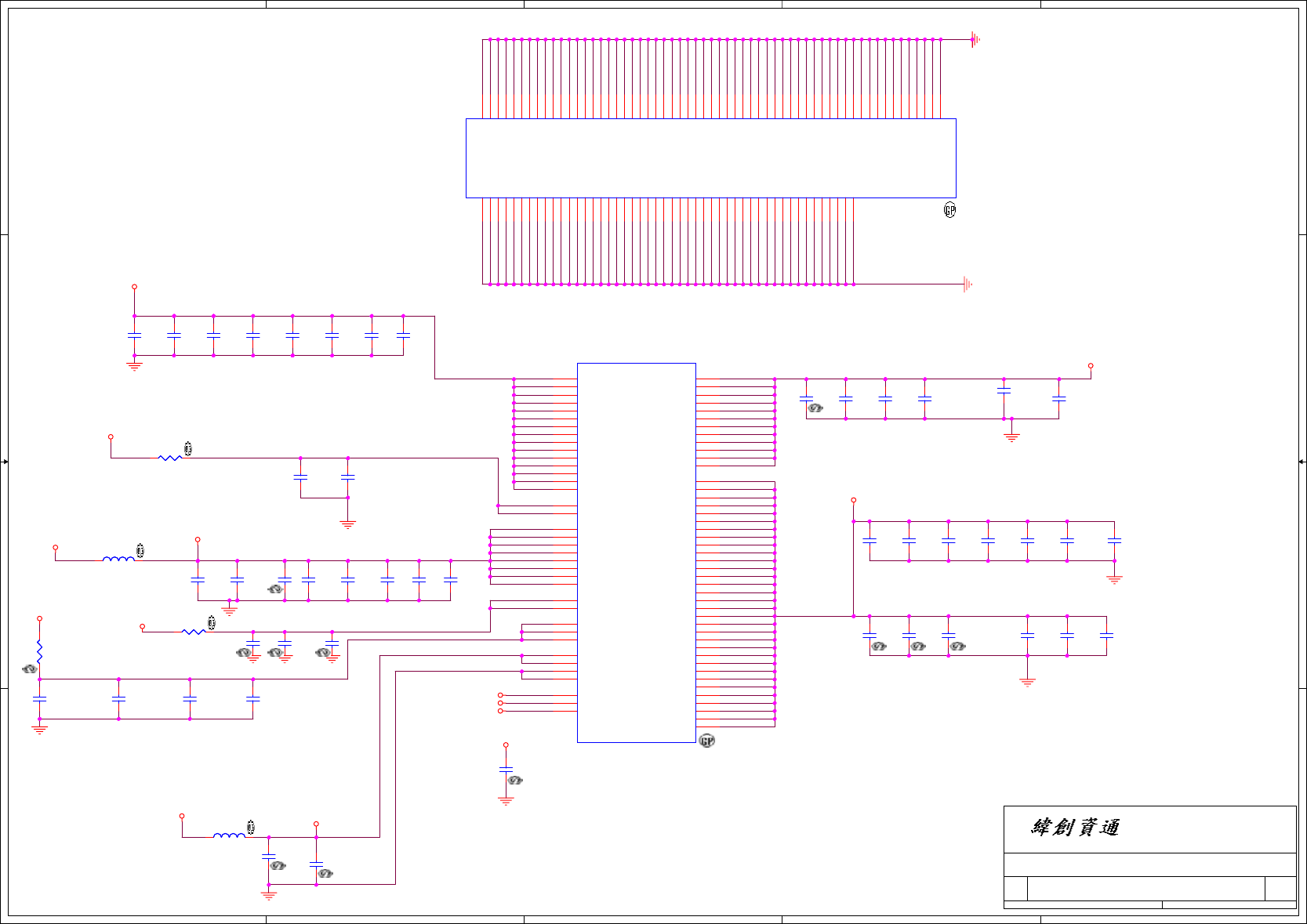This screenshot has width=1307, height=924.
Task: Select the top open pin terminal left of the IC
Action: point(500,695)
